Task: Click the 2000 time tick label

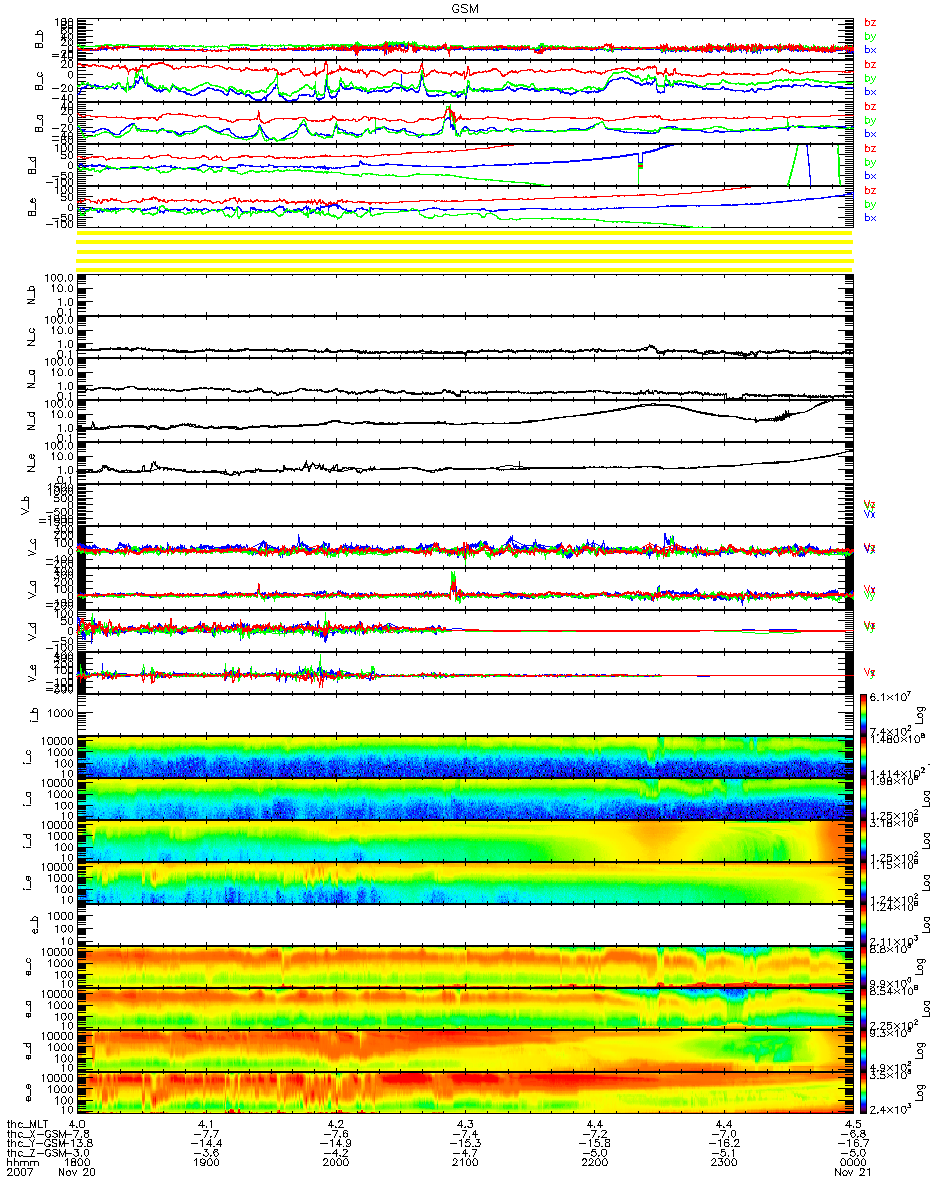Action: [x=336, y=1164]
